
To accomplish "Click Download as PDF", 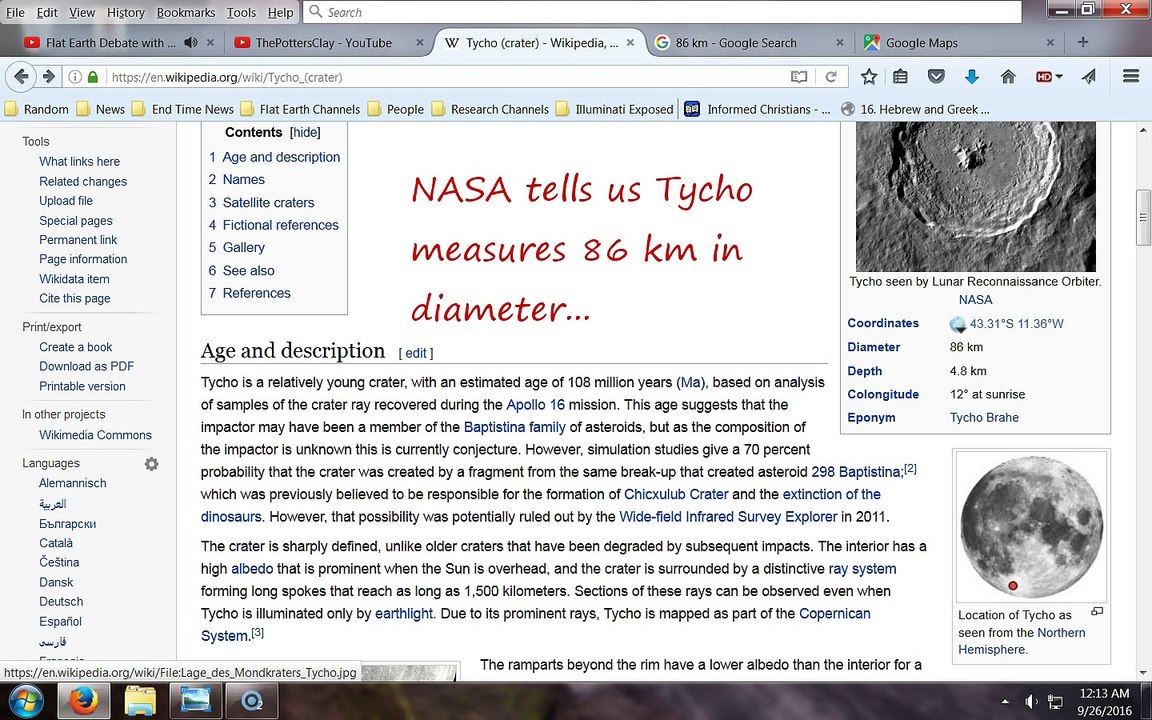I will pos(87,366).
